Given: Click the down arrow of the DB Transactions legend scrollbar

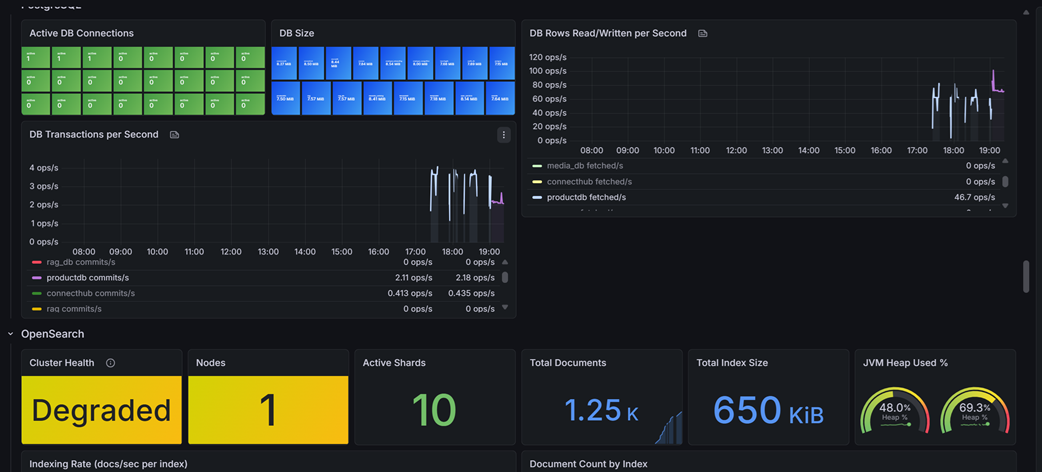Looking at the screenshot, I should [x=505, y=307].
